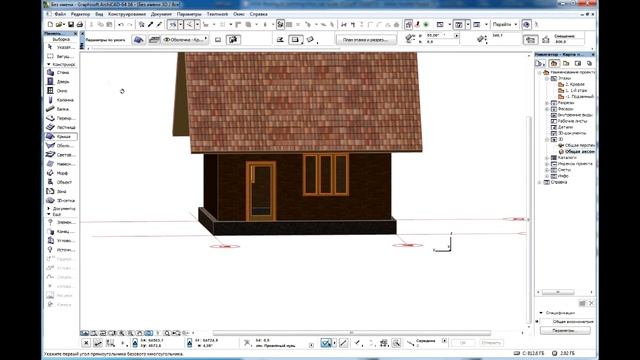This screenshot has height=360, width=640.
Task: Select the Zone (Зона) tool
Action: [x=60, y=191]
